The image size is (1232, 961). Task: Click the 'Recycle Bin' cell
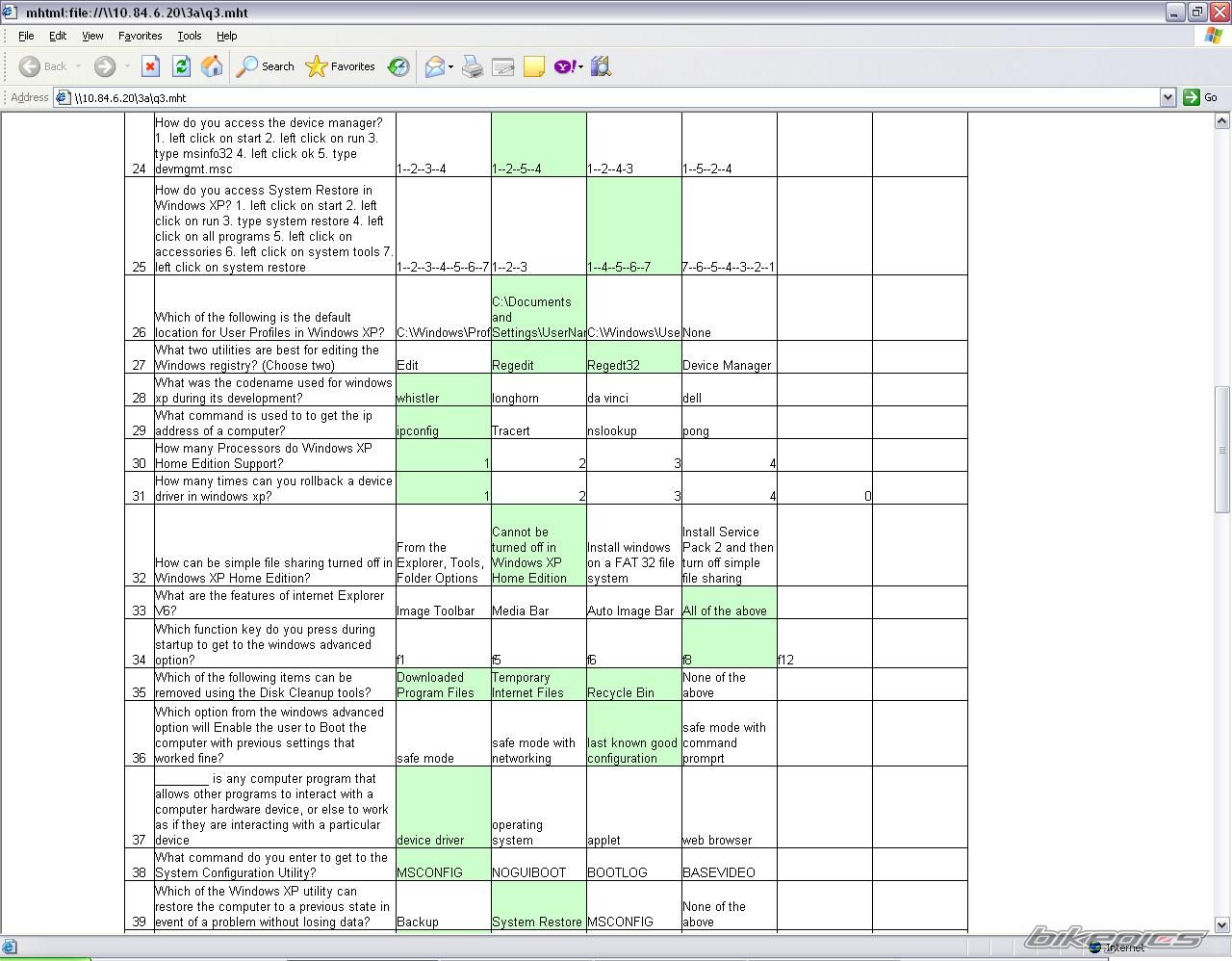click(633, 685)
